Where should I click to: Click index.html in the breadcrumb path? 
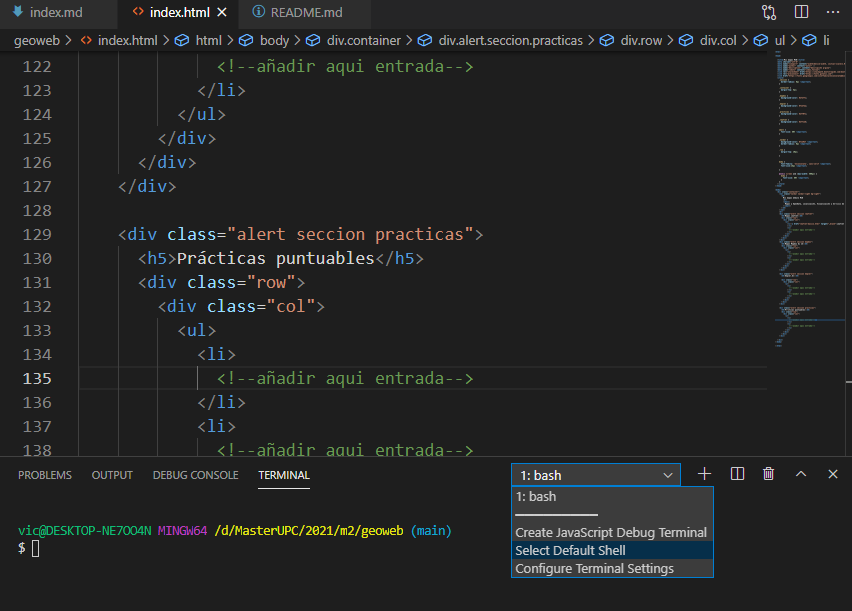(x=127, y=41)
